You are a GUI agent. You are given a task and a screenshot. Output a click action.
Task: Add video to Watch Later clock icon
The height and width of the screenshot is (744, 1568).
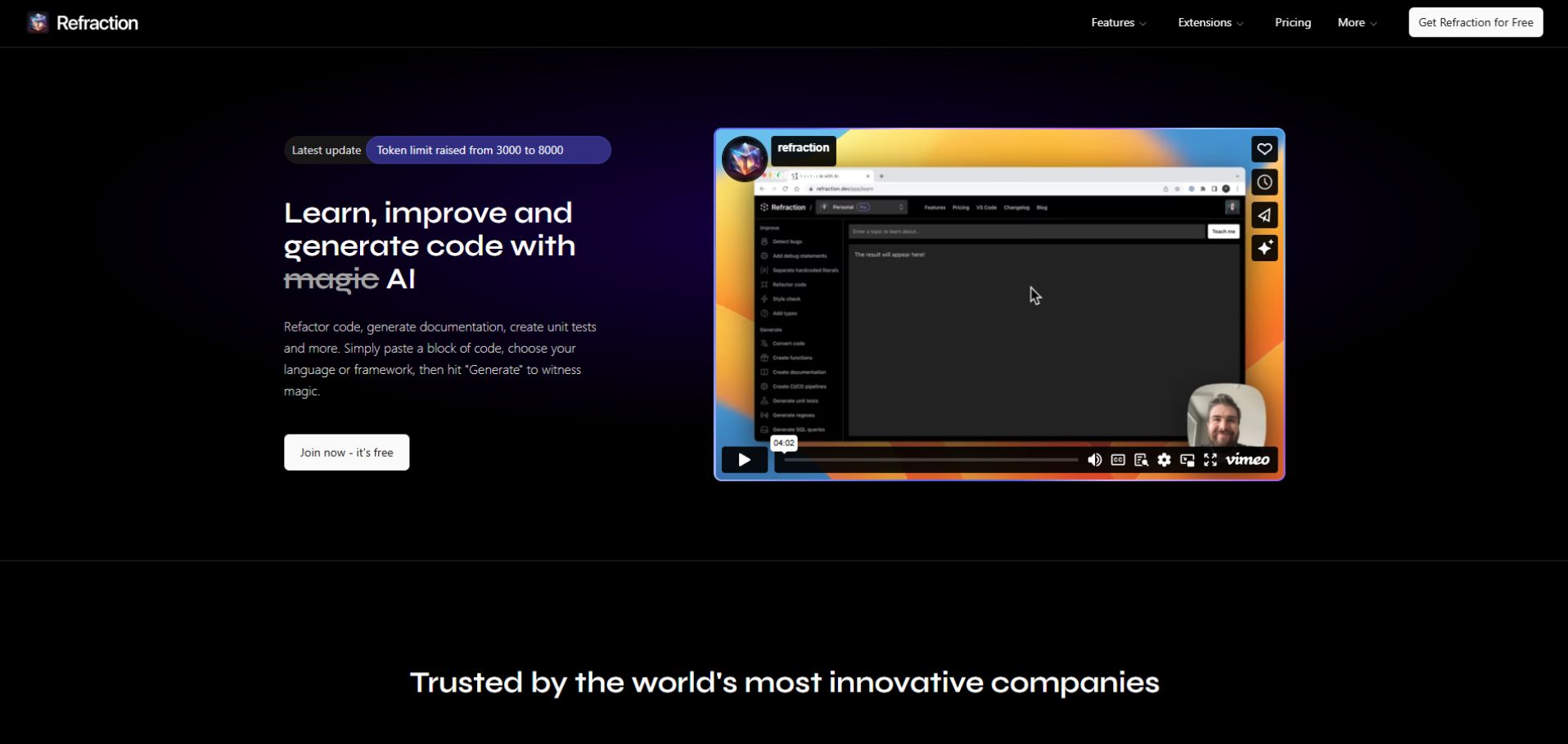point(1264,182)
